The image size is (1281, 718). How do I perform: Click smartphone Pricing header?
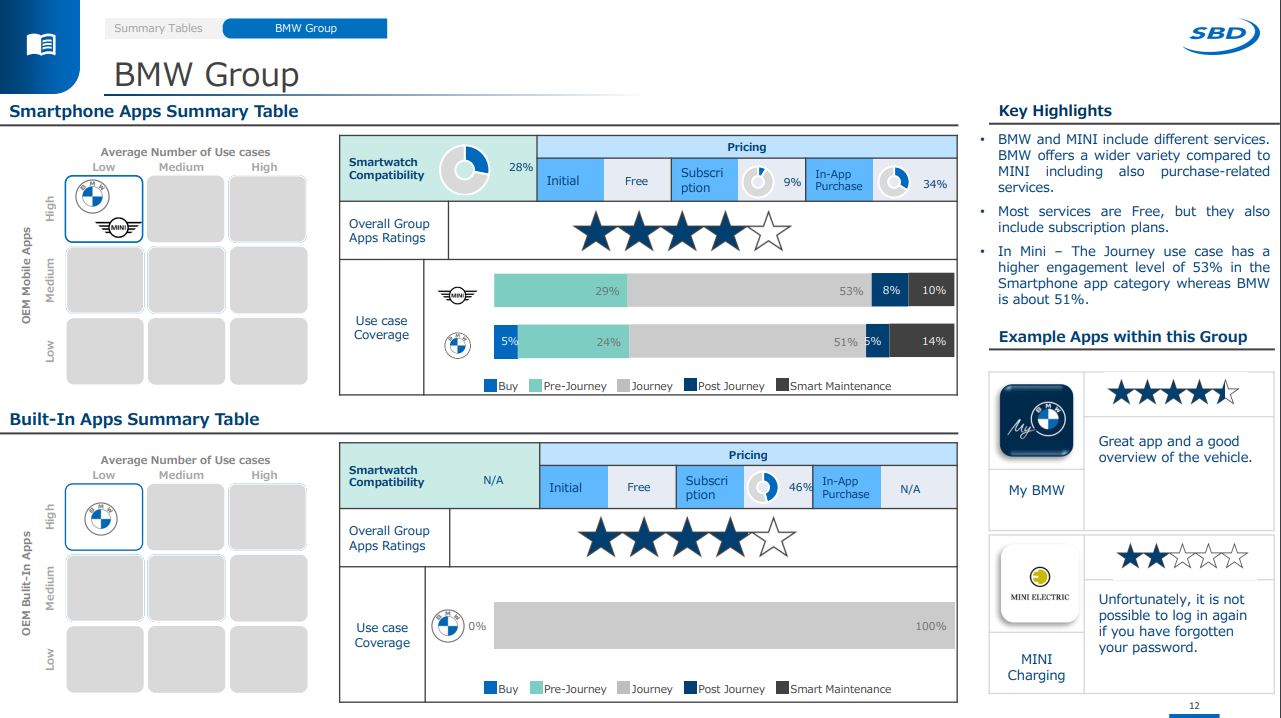click(x=747, y=147)
